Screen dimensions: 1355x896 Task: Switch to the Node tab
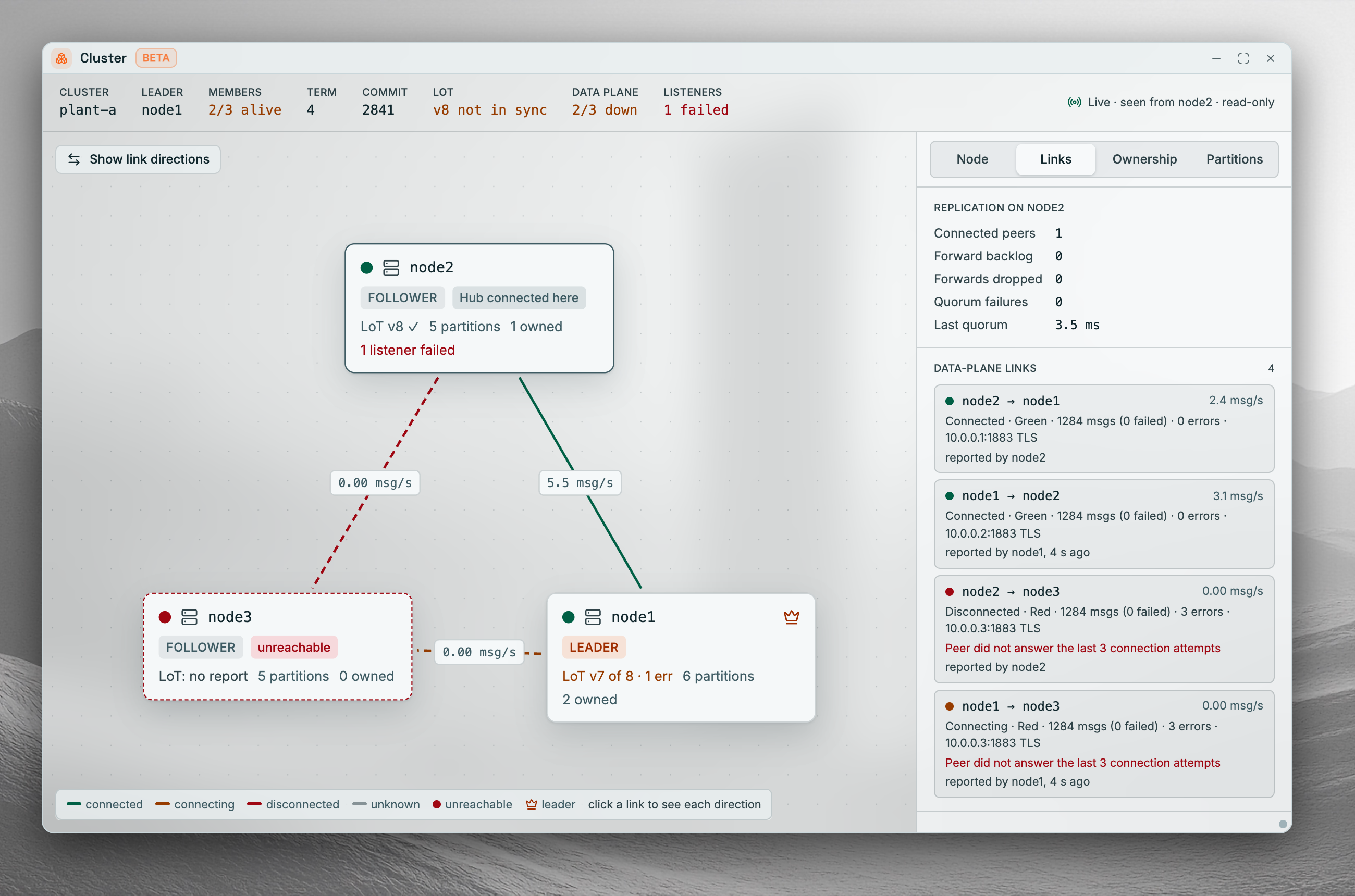click(x=972, y=159)
